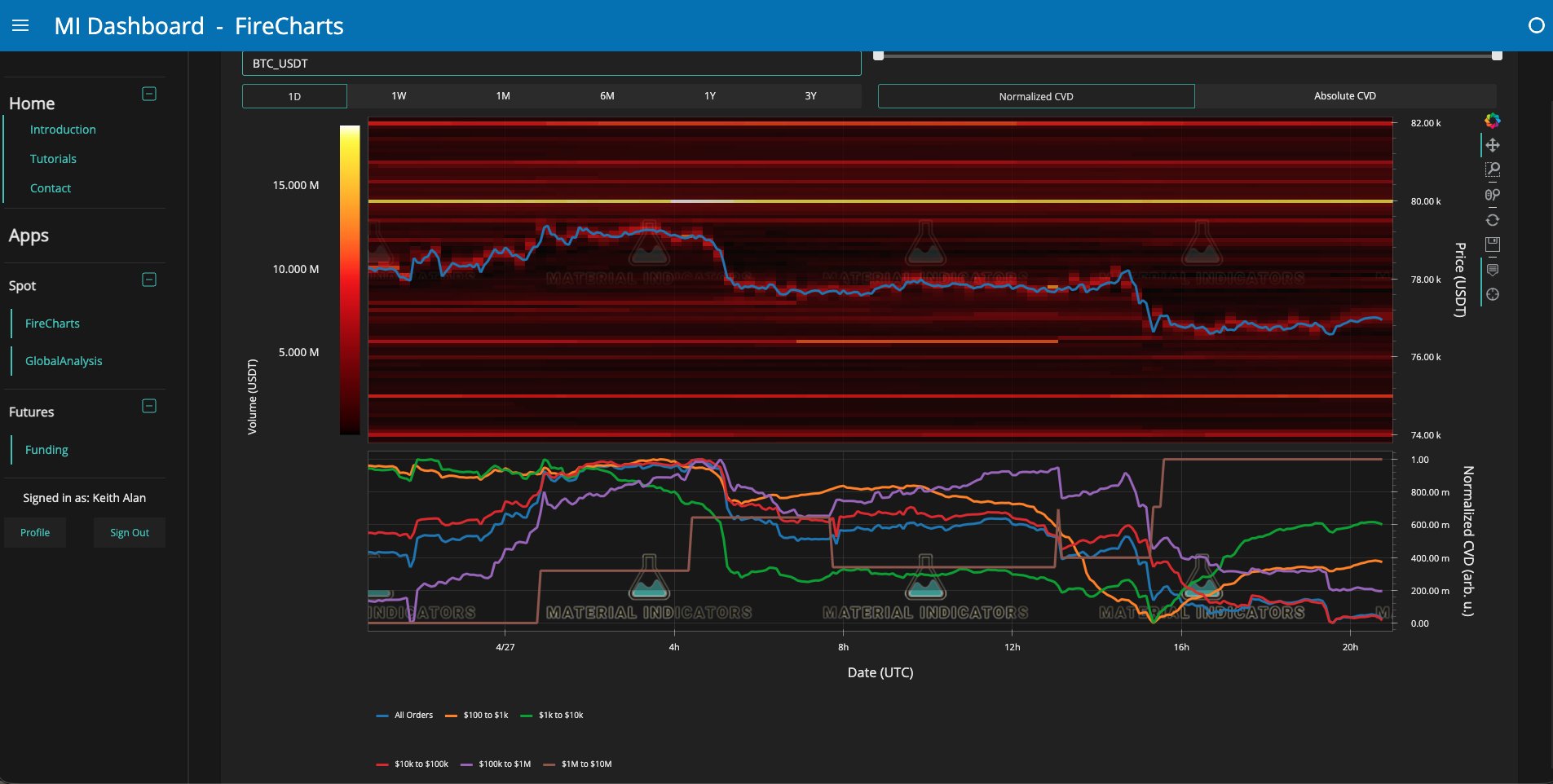Select the 6M timeframe tab
This screenshot has width=1553, height=784.
(x=607, y=96)
